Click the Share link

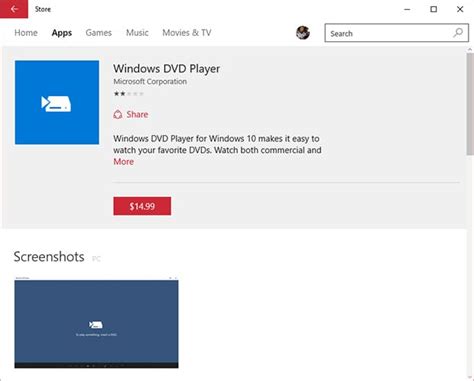pyautogui.click(x=137, y=114)
